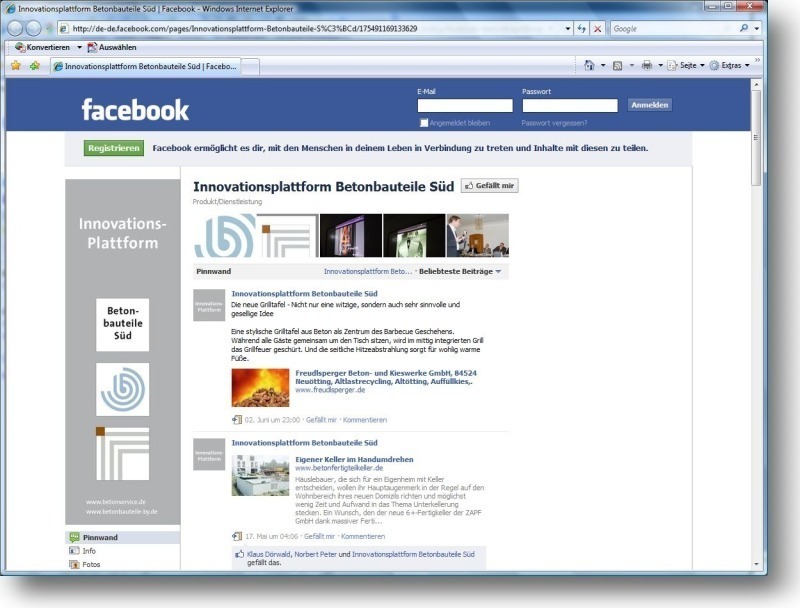Click the E-Mail input field
800x608 pixels.
[465, 106]
